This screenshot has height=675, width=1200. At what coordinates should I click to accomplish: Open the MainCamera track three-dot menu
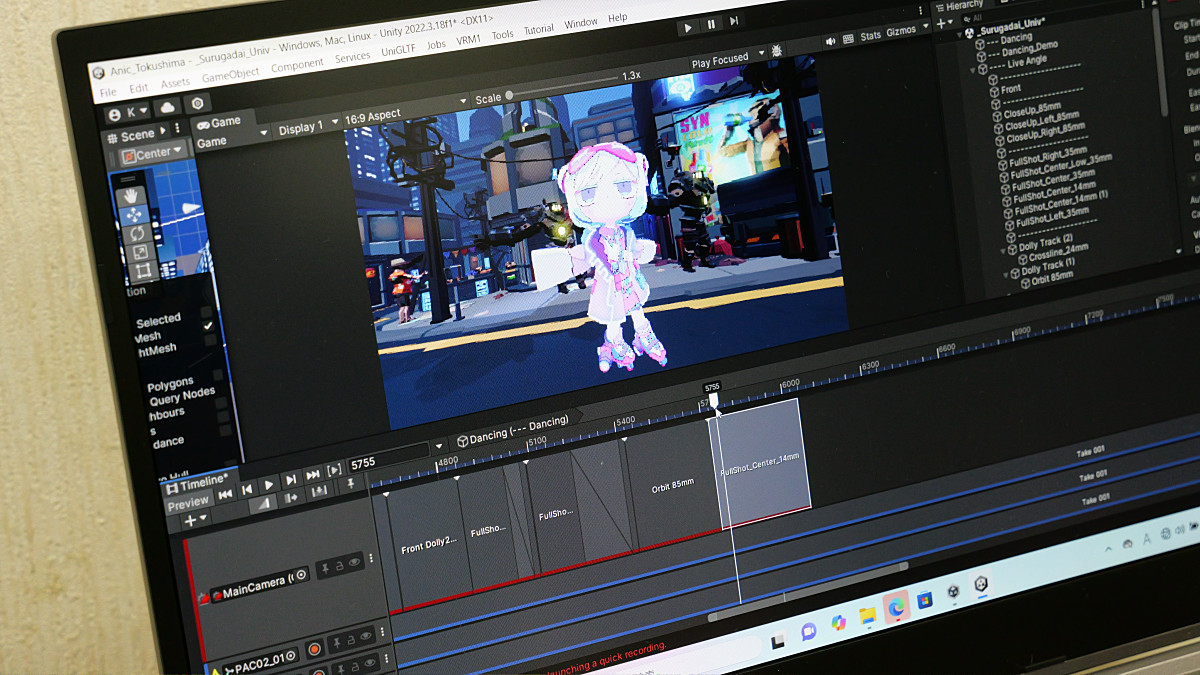coord(372,560)
